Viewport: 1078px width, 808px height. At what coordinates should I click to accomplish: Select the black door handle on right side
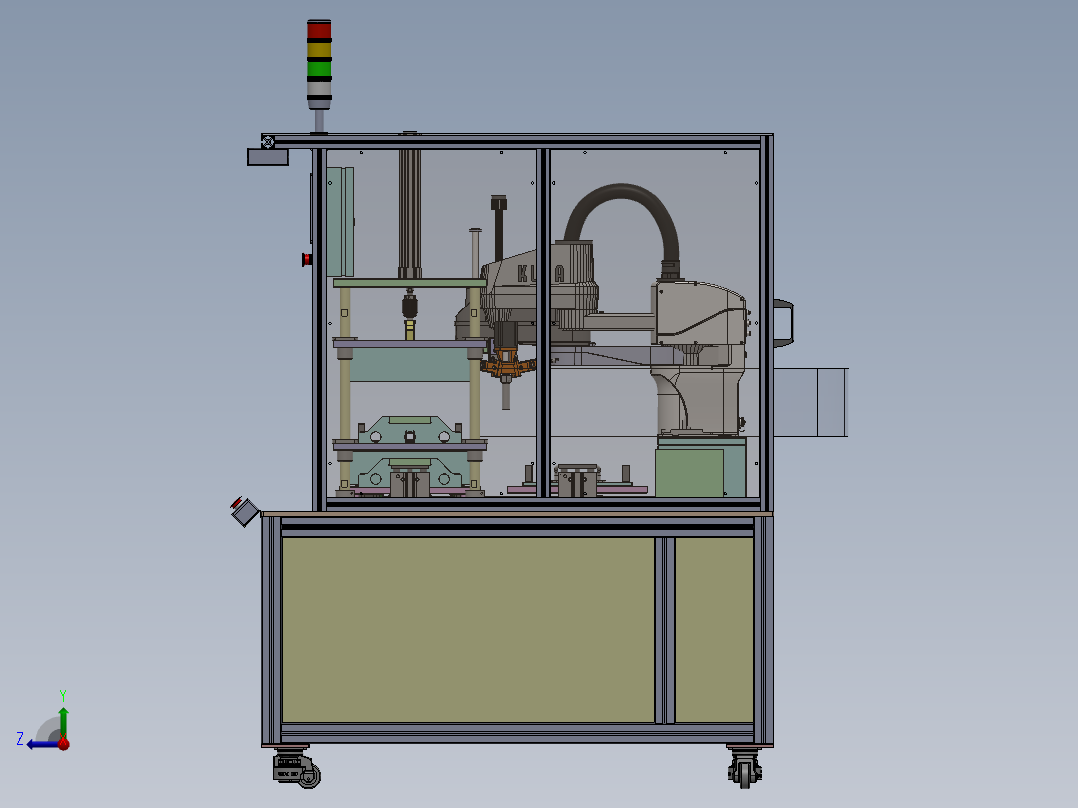[x=784, y=323]
